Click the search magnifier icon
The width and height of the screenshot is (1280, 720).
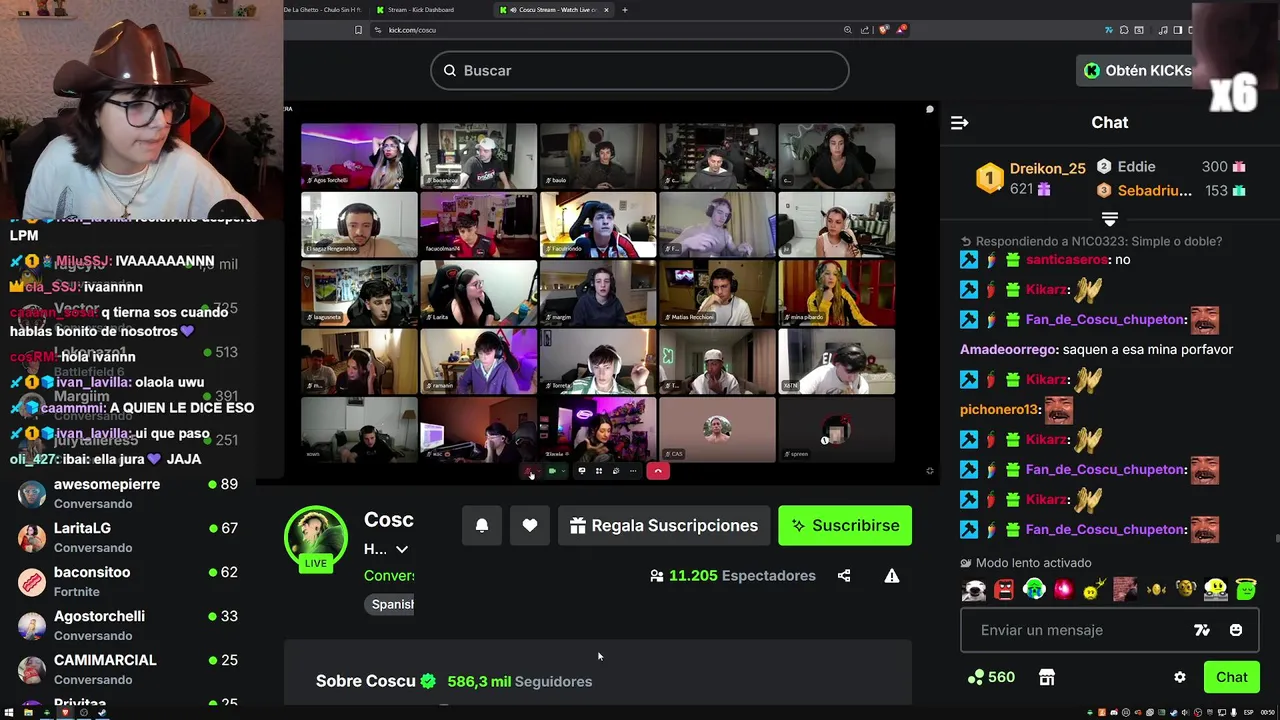tap(449, 70)
